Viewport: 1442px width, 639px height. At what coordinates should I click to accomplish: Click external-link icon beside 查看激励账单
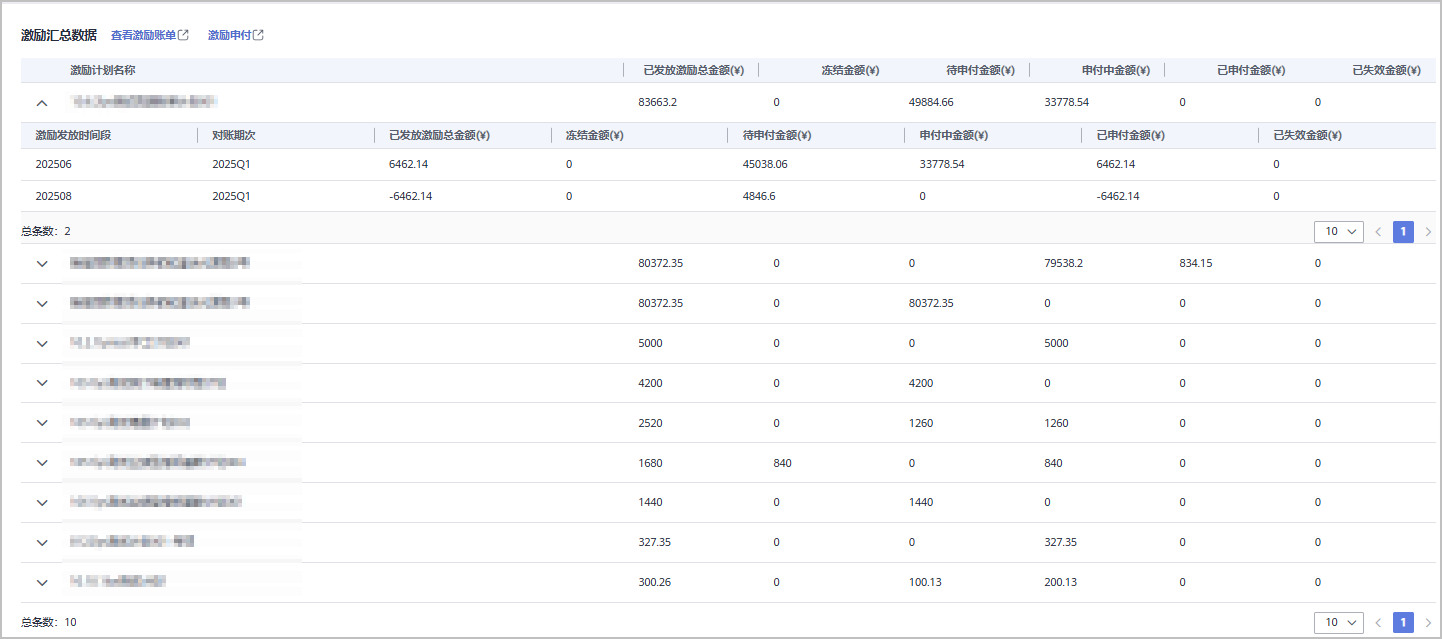click(x=183, y=35)
